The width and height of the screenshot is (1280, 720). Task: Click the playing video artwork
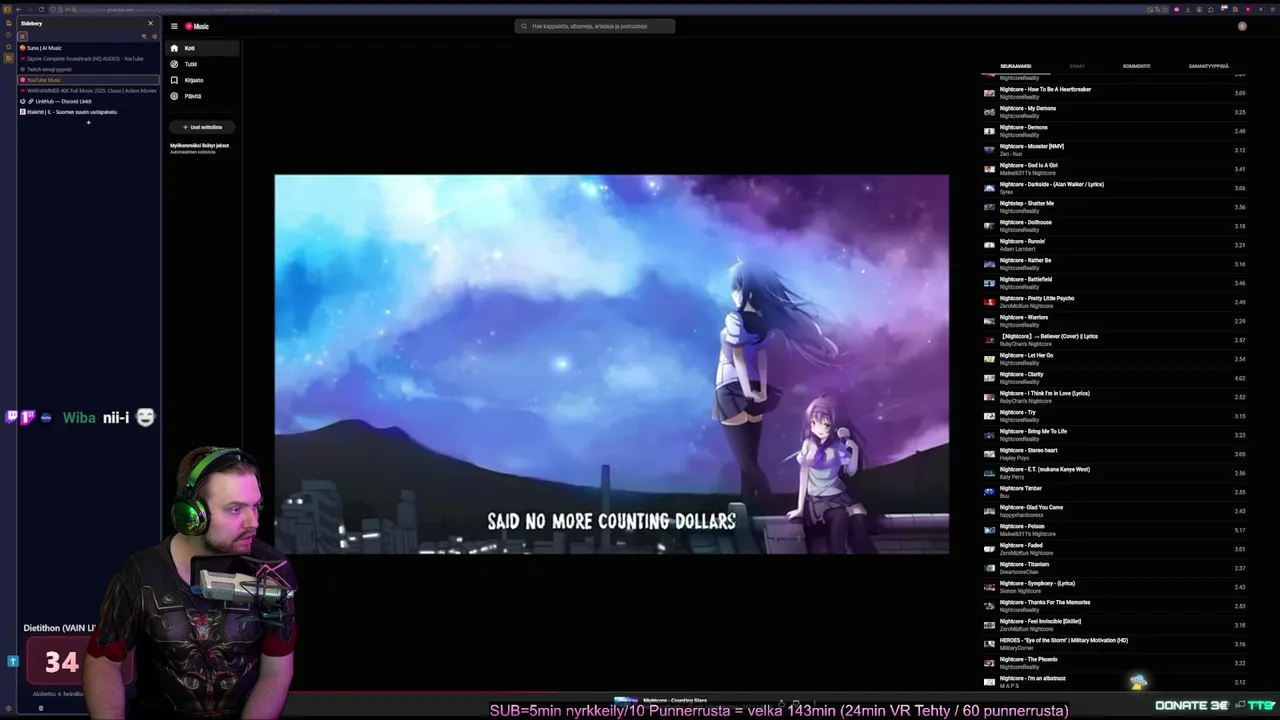[x=612, y=365]
